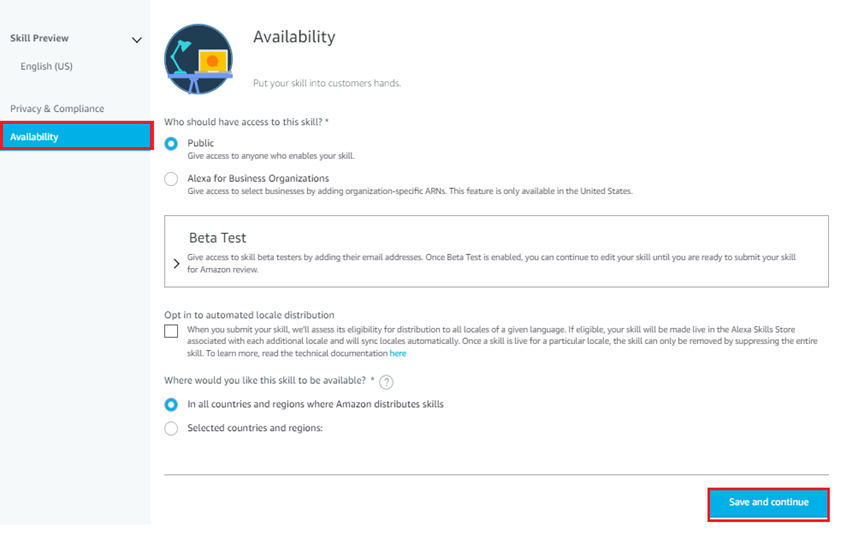
Task: Collapse the Skill Preview section arrow
Action: 137,40
